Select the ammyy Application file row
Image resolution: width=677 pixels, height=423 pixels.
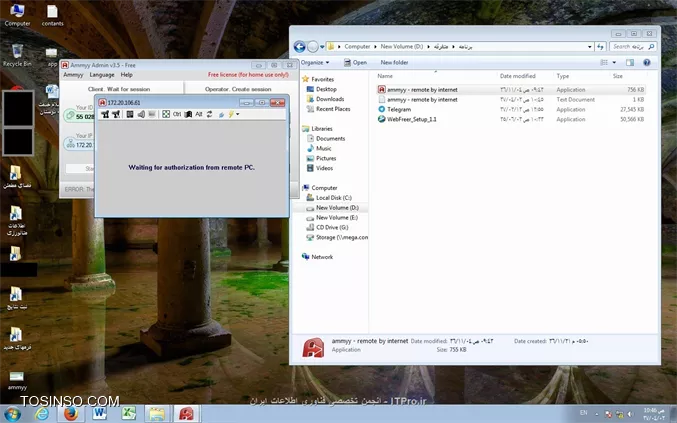[x=511, y=90]
